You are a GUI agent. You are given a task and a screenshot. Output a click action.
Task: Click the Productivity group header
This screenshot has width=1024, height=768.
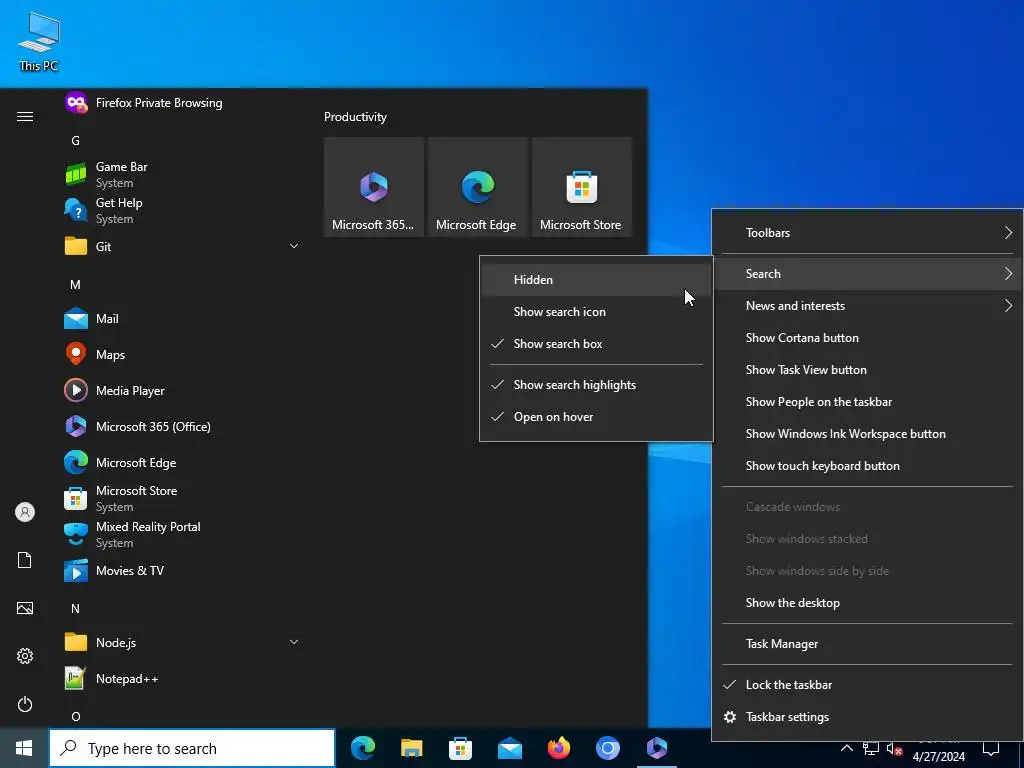pos(355,117)
